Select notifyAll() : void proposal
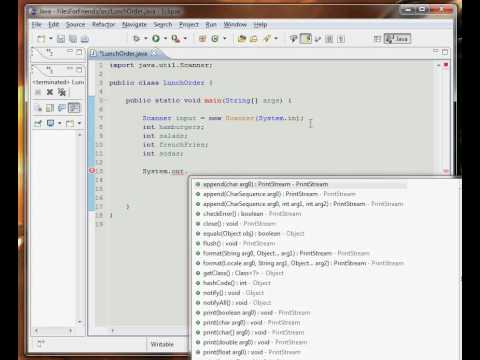 point(237,303)
